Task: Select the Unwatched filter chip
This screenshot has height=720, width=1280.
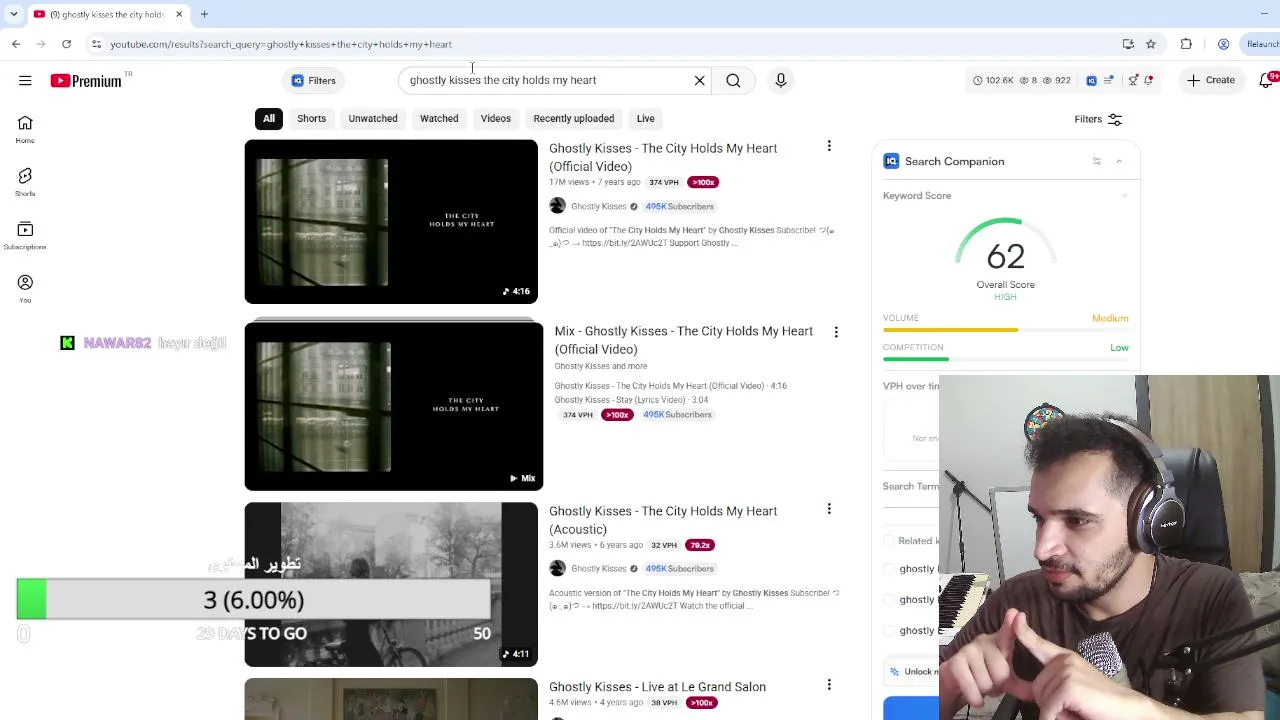Action: tap(373, 118)
